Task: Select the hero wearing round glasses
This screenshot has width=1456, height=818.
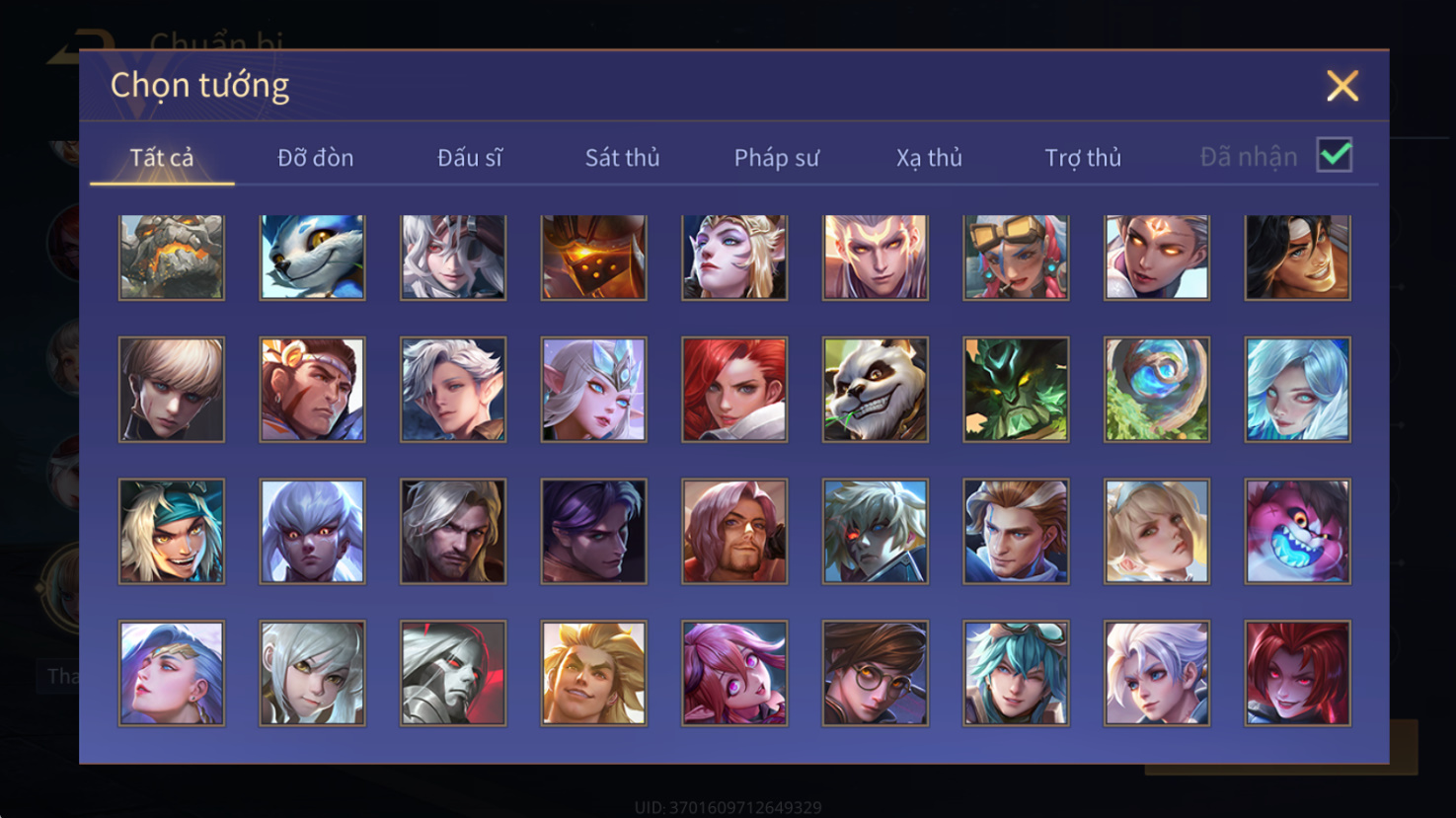Action: [x=876, y=673]
